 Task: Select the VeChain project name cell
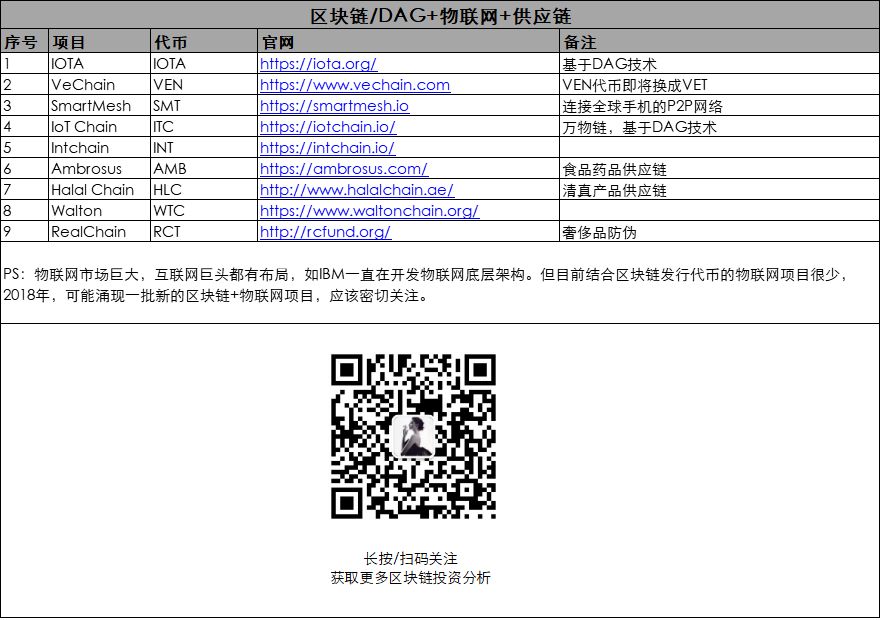pos(82,85)
